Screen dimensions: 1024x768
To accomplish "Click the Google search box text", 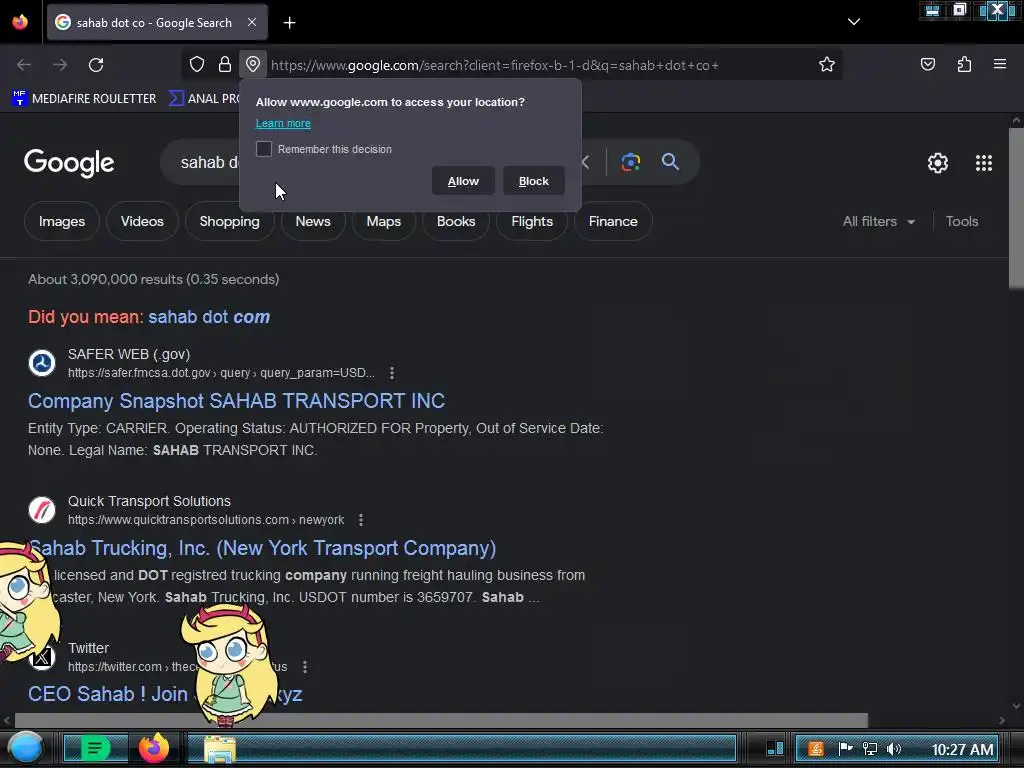I will 209,162.
